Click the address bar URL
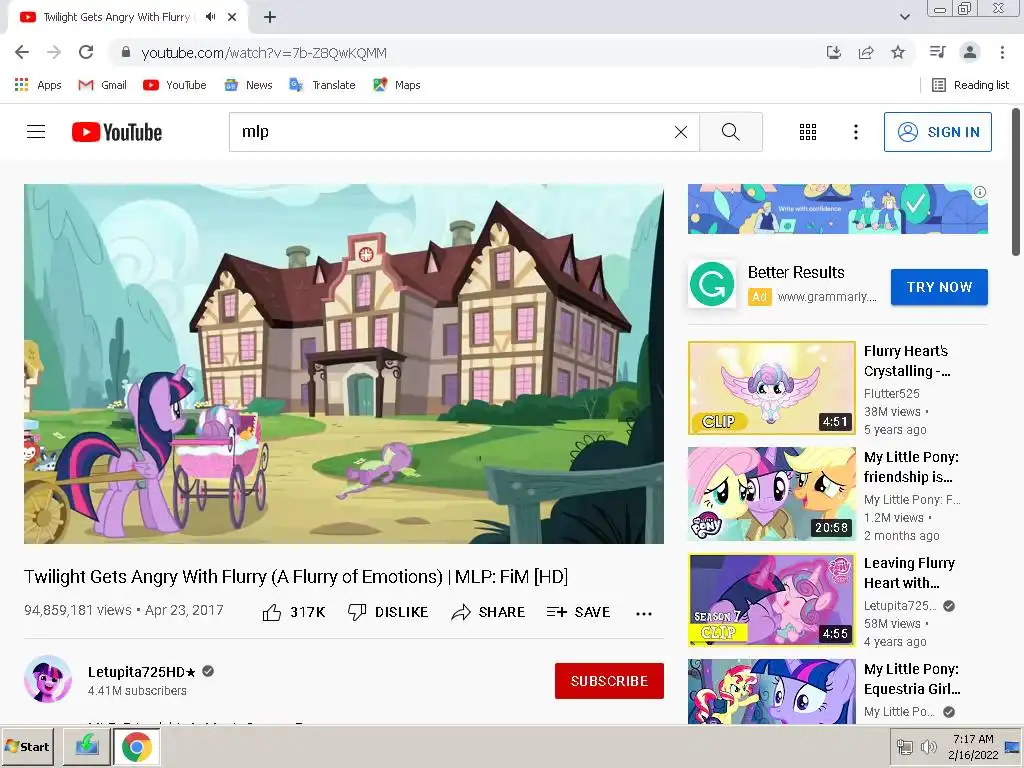This screenshot has height=768, width=1024. tap(264, 53)
